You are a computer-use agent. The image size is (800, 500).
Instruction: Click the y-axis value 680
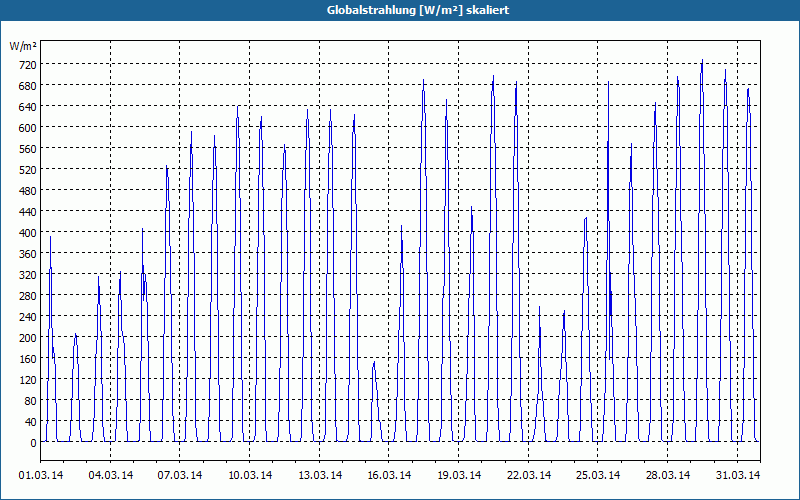point(28,86)
